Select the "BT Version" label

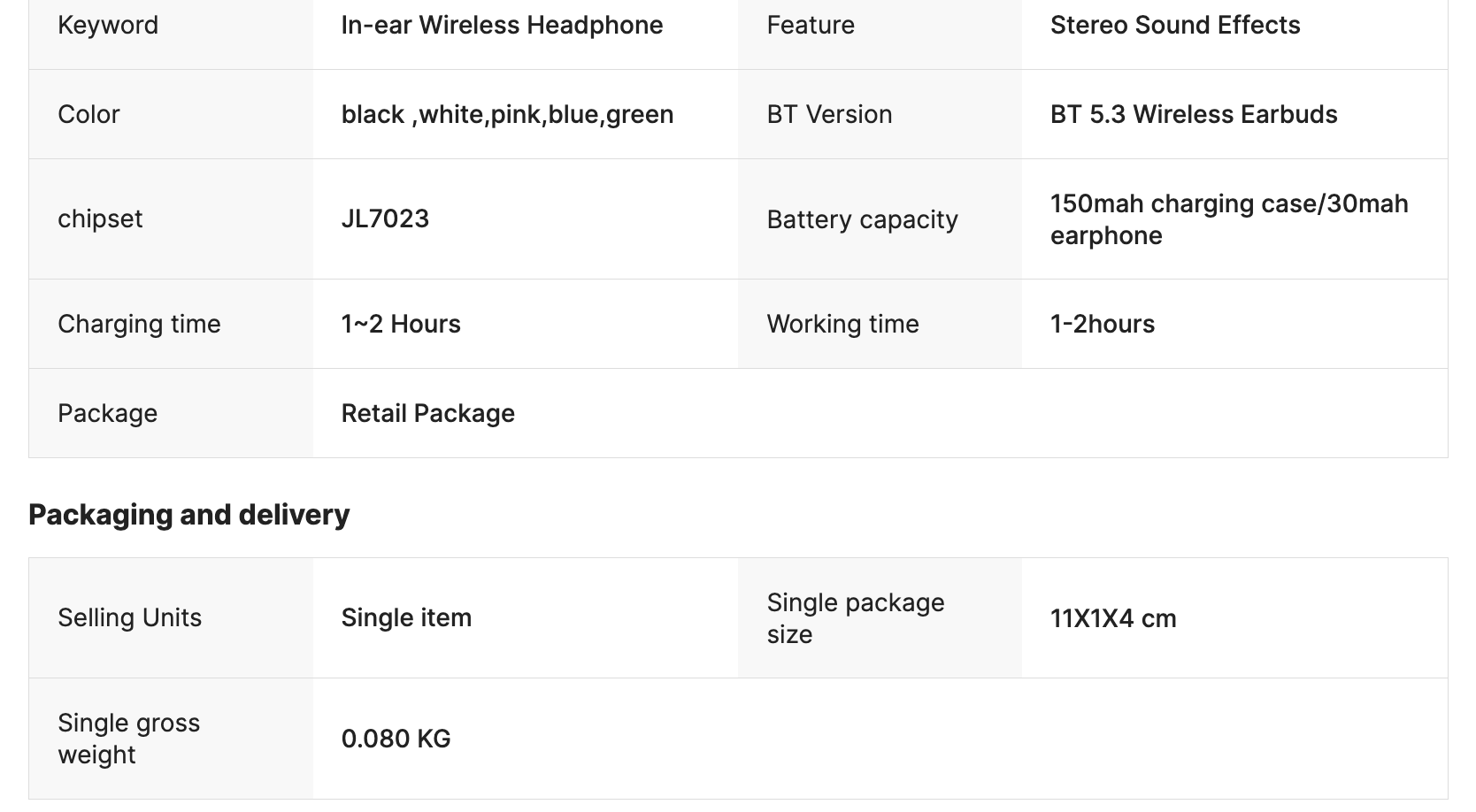(x=829, y=114)
